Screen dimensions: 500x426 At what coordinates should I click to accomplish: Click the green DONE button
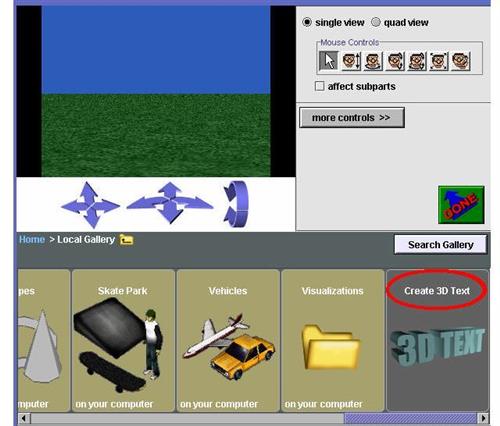[461, 205]
